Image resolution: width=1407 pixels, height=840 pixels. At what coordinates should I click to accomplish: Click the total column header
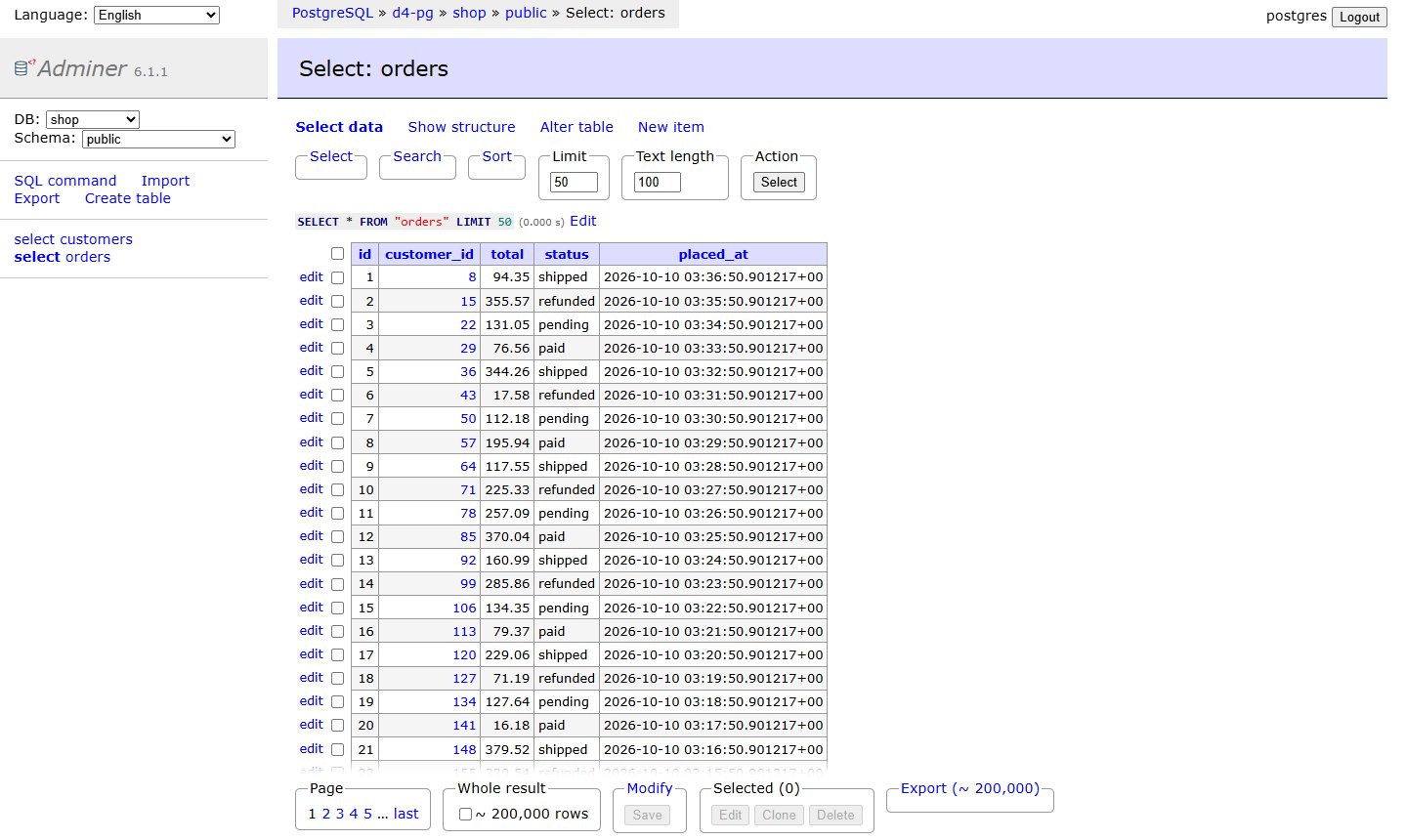pyautogui.click(x=507, y=254)
